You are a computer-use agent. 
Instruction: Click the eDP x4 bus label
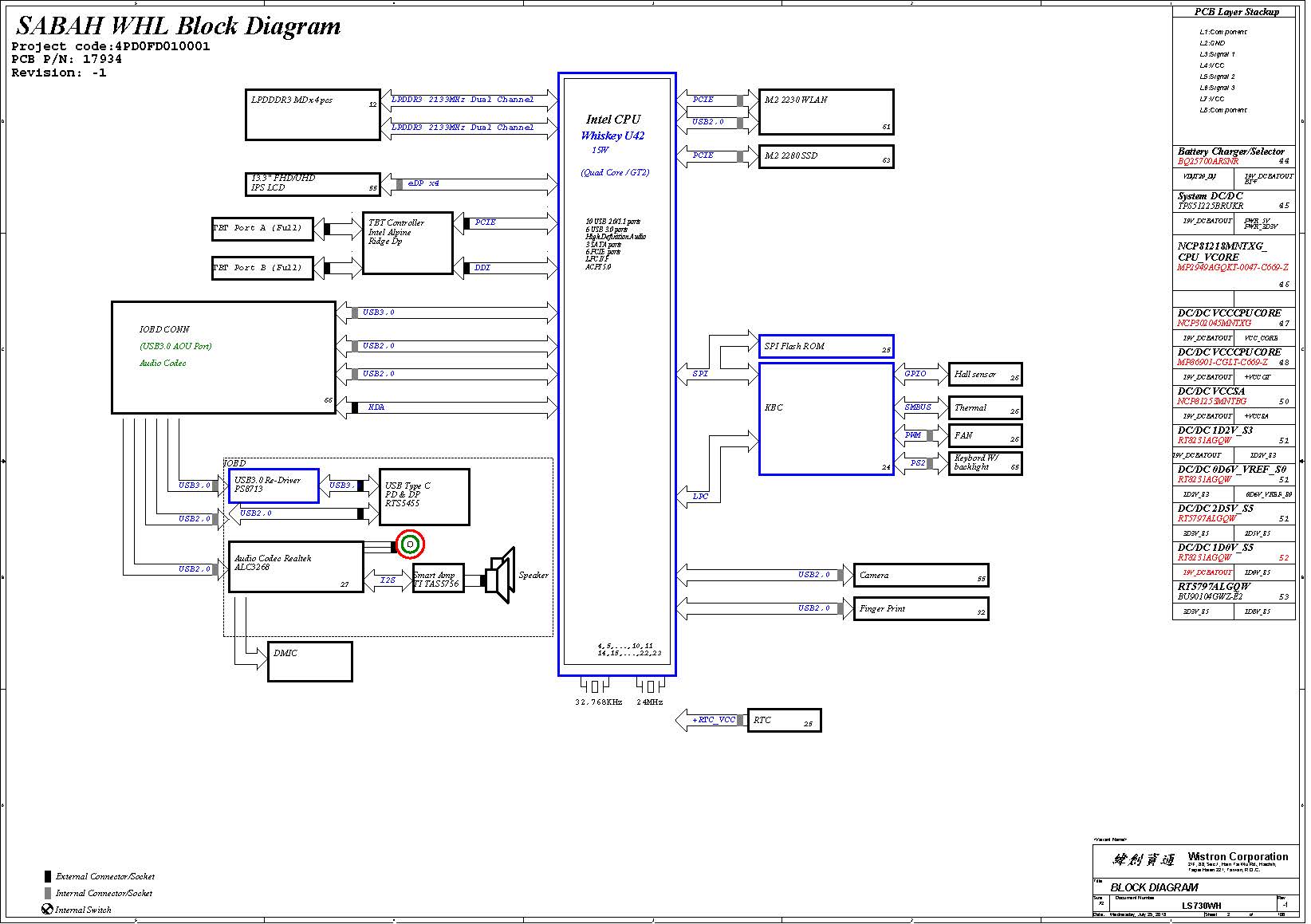423,183
